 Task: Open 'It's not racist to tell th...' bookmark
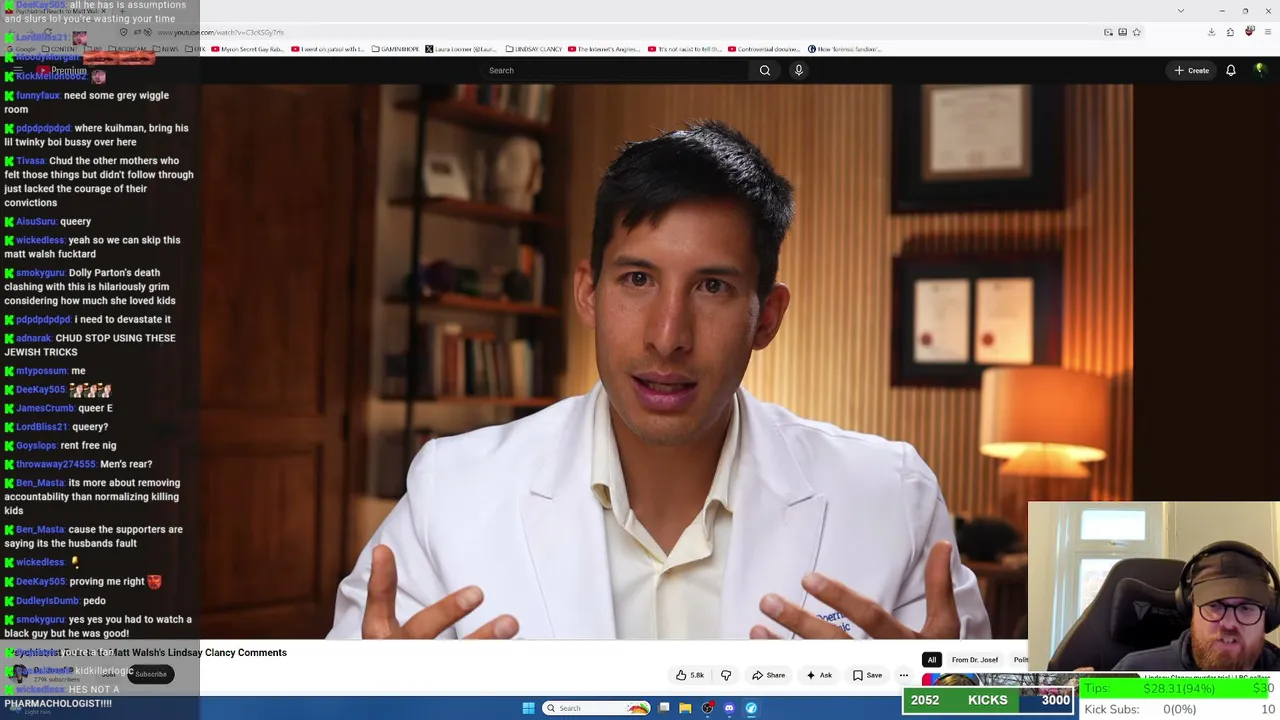685,49
